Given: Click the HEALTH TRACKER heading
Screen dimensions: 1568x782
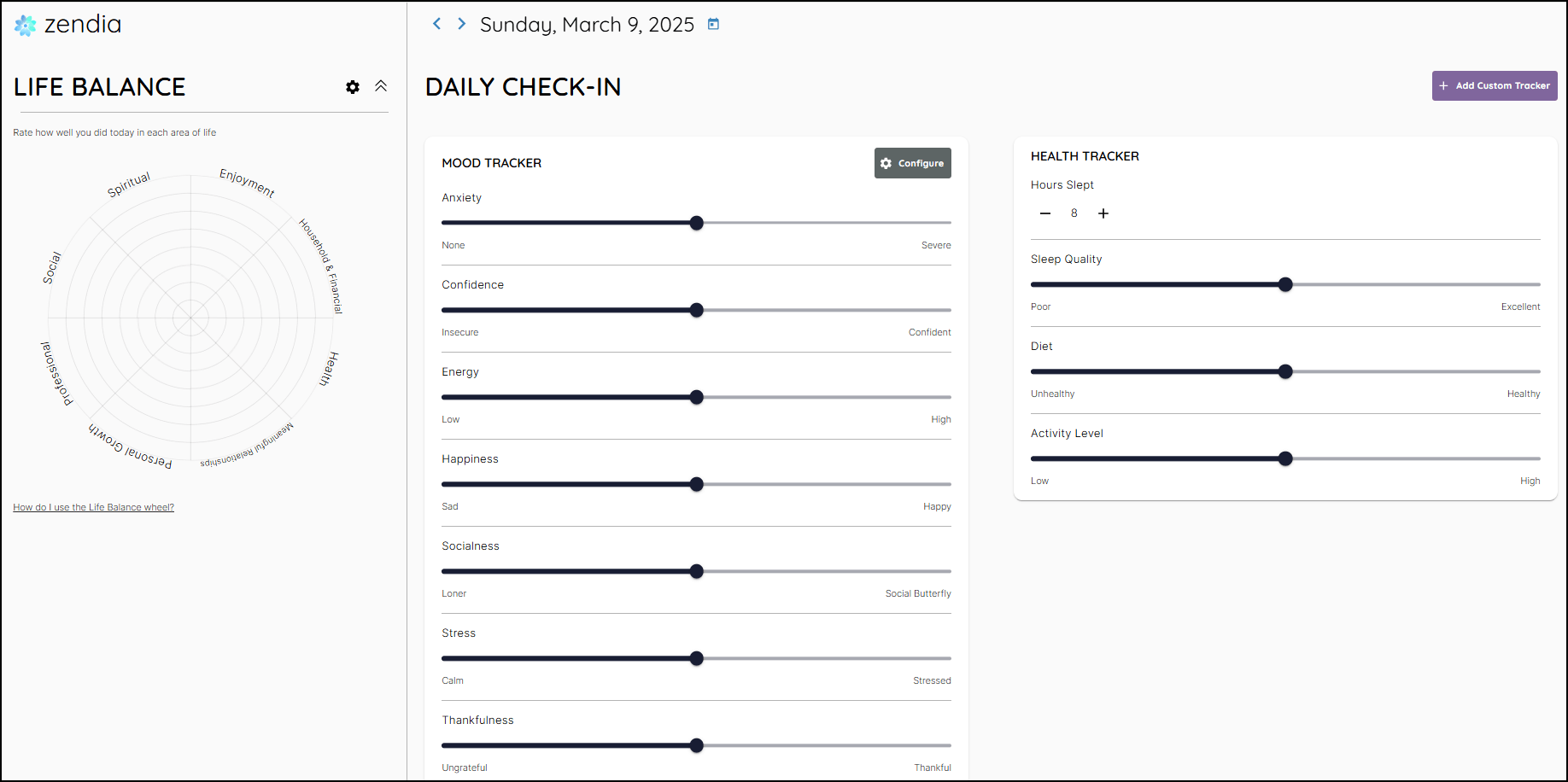Looking at the screenshot, I should tap(1085, 156).
